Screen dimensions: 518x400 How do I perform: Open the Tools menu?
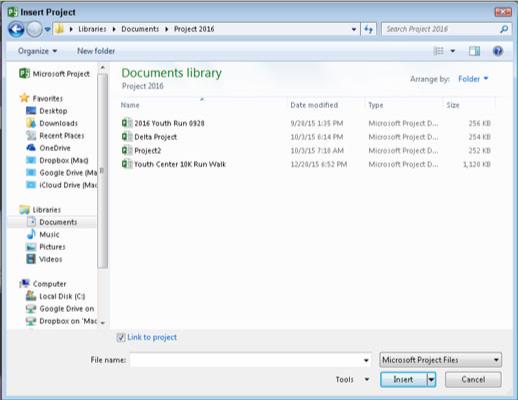point(352,379)
